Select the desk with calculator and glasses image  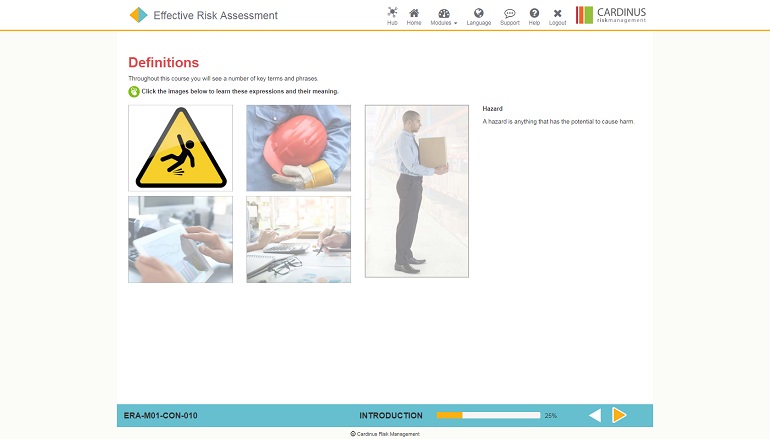[299, 240]
